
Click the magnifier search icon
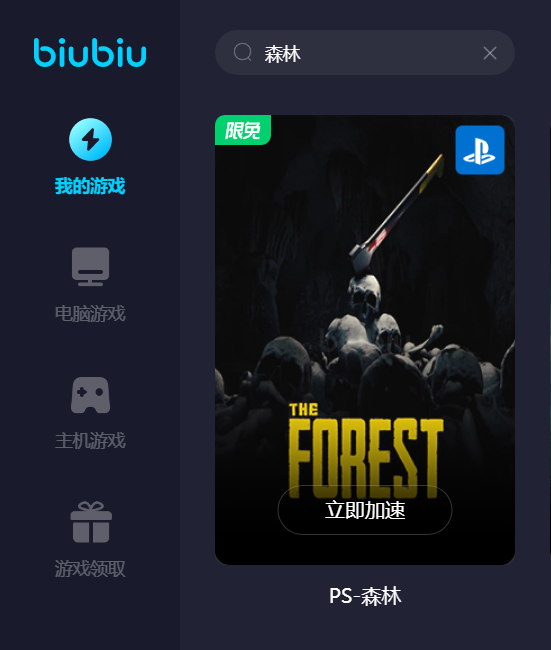(x=243, y=53)
